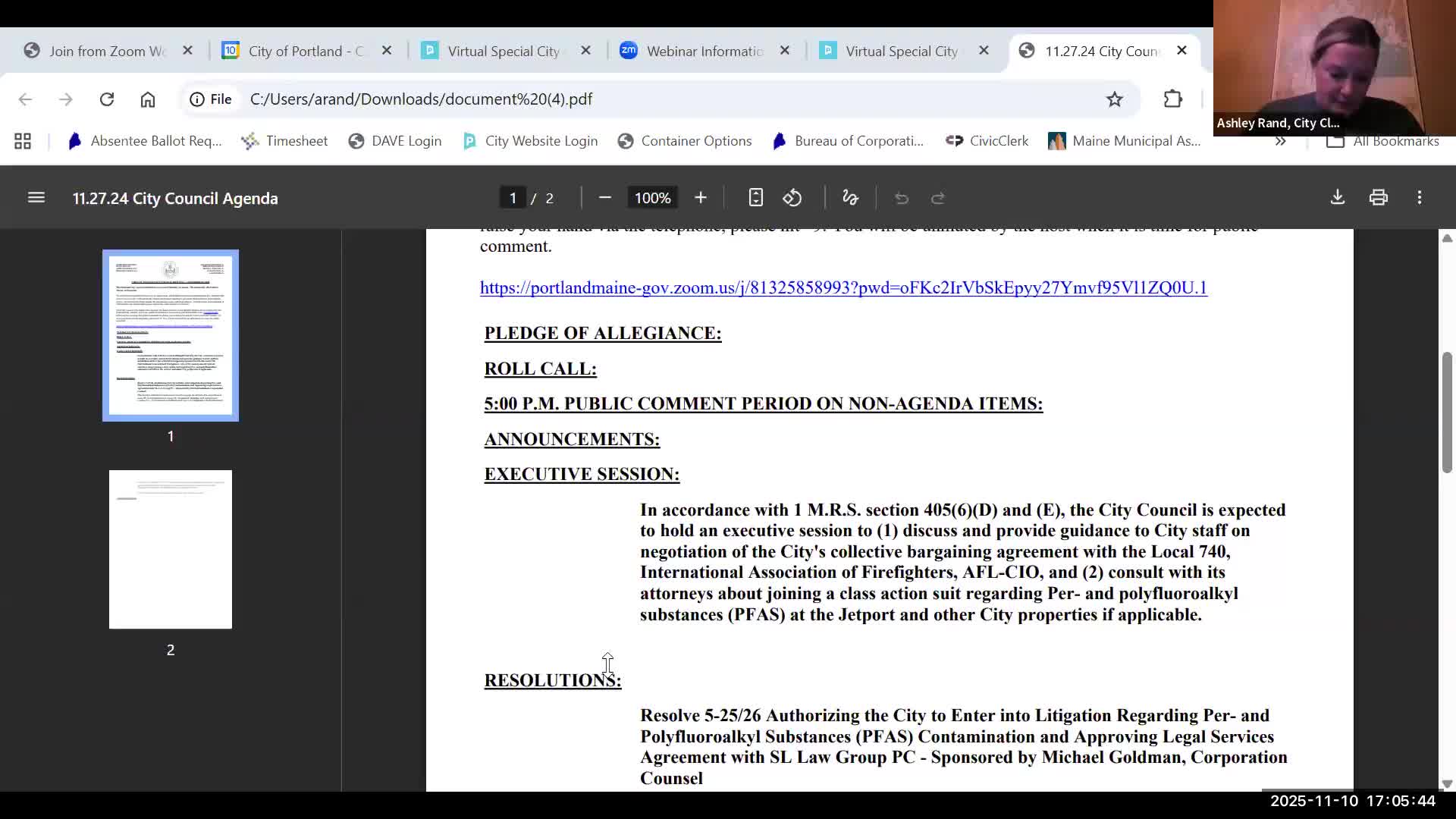Switch to Webinar Information tab
The image size is (1456, 819).
[704, 51]
